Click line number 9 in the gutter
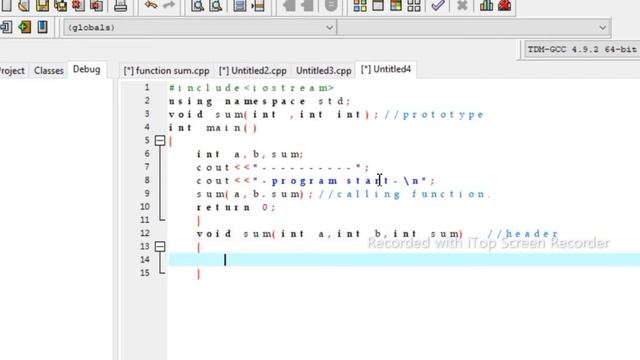The width and height of the screenshot is (640, 360). 147,193
